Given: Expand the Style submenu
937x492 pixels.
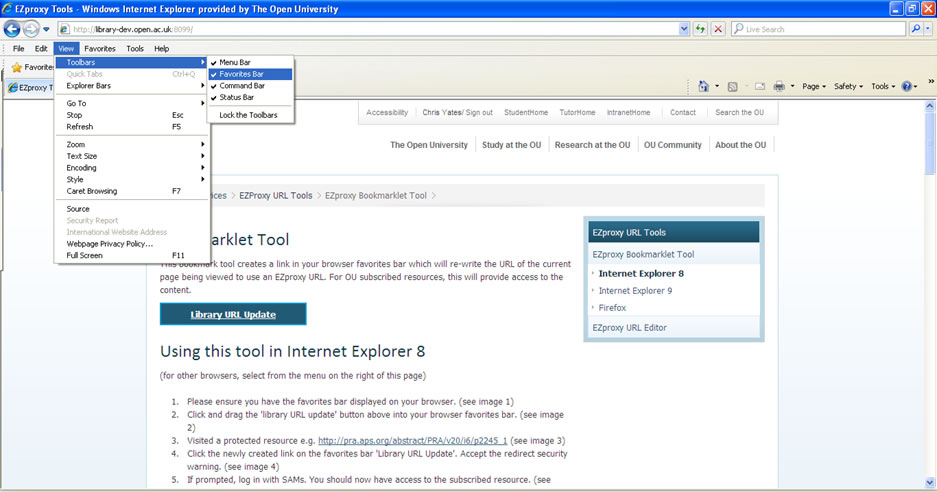Looking at the screenshot, I should (131, 179).
